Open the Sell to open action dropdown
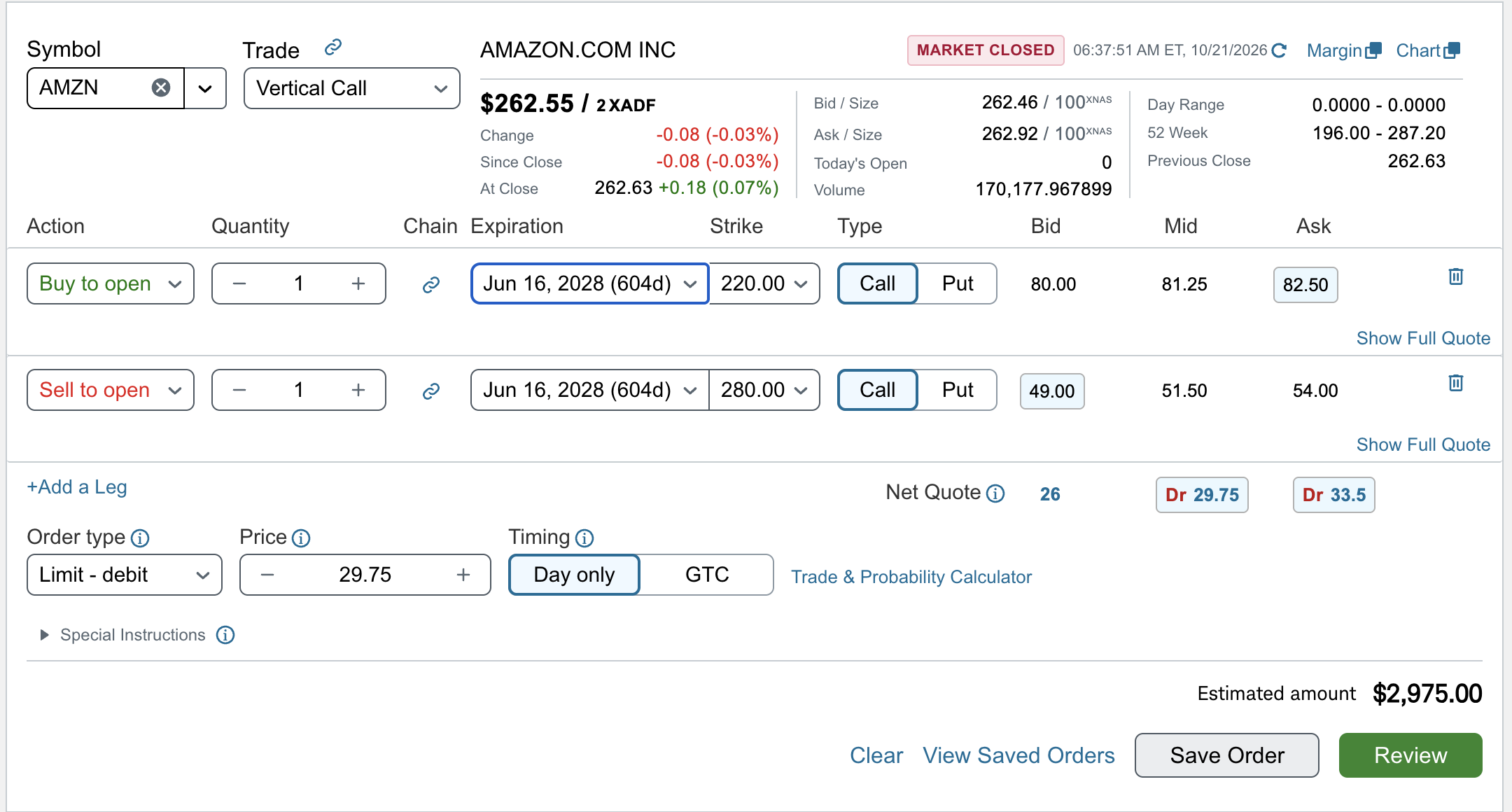 tap(111, 390)
